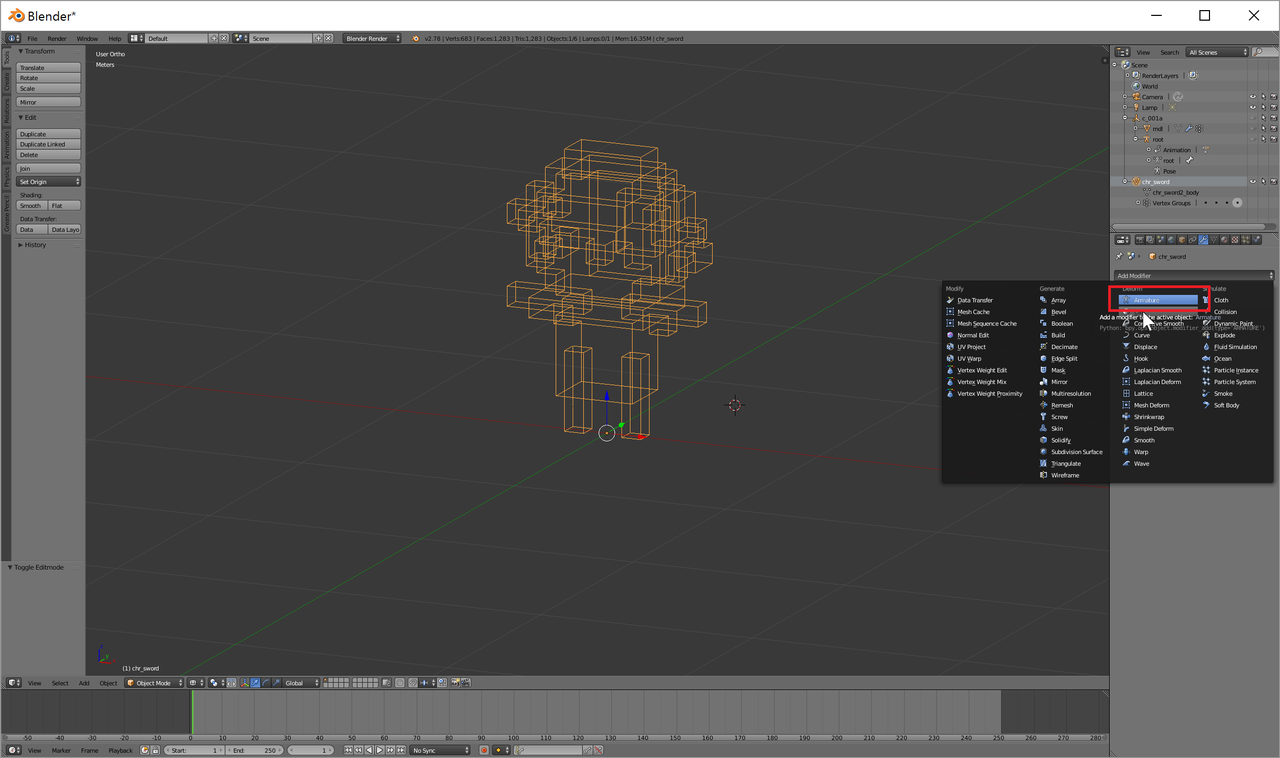Open the No Sync playback dropdown
The width and height of the screenshot is (1280, 758).
440,750
